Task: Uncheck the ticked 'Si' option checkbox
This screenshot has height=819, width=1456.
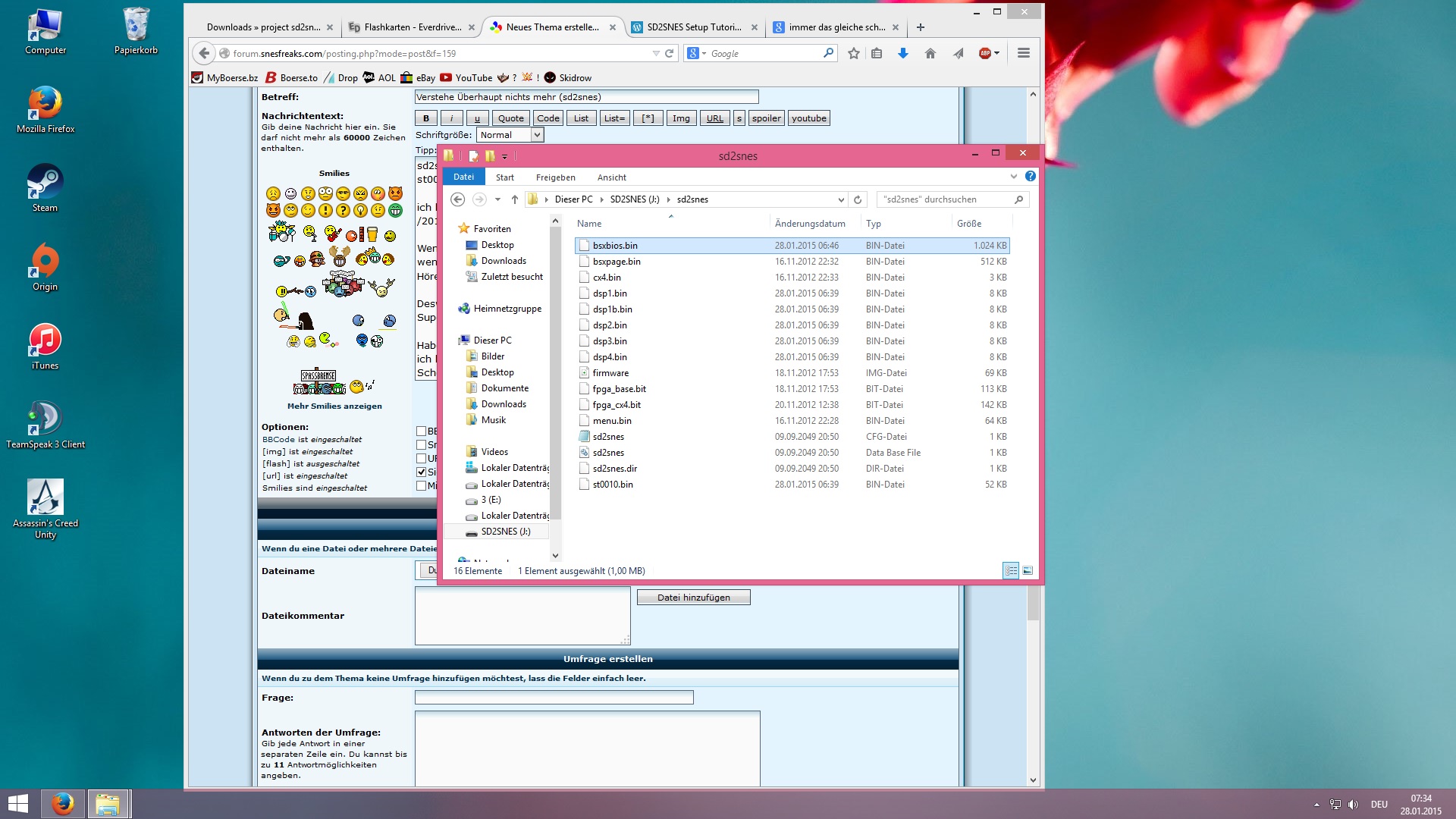Action: (421, 472)
